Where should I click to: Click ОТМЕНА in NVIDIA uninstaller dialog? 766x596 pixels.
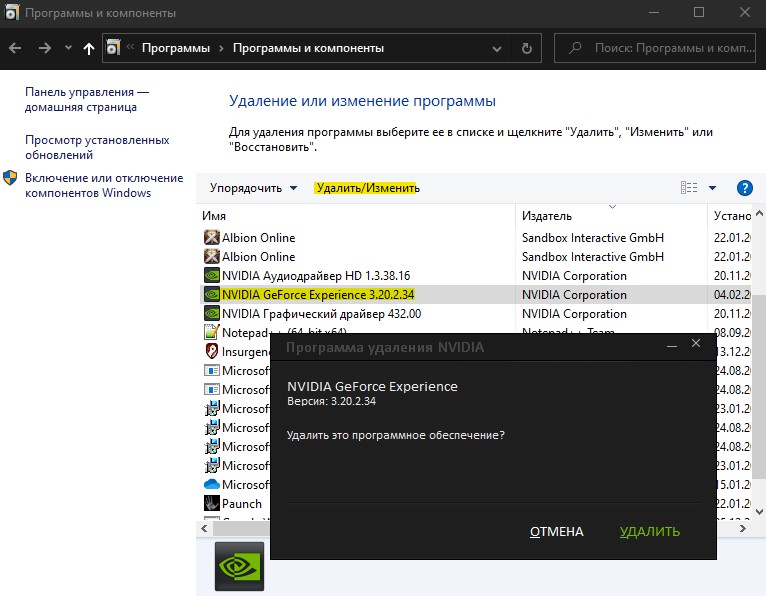tap(556, 532)
